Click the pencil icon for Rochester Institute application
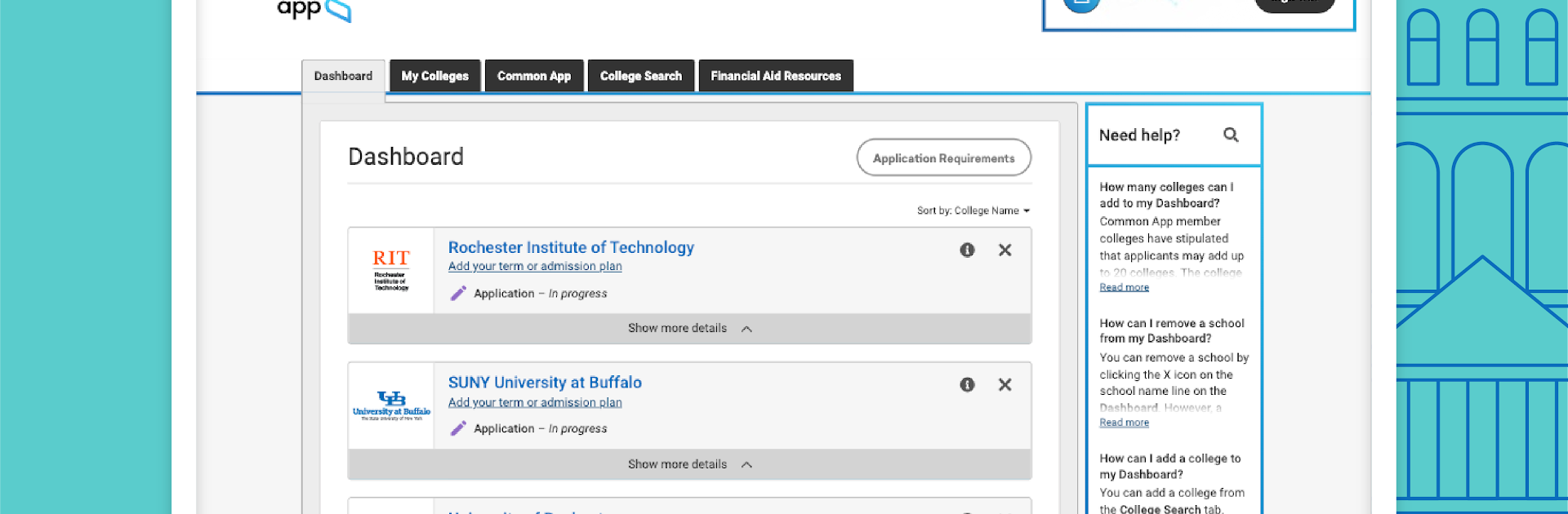The width and height of the screenshot is (1568, 514). (458, 293)
